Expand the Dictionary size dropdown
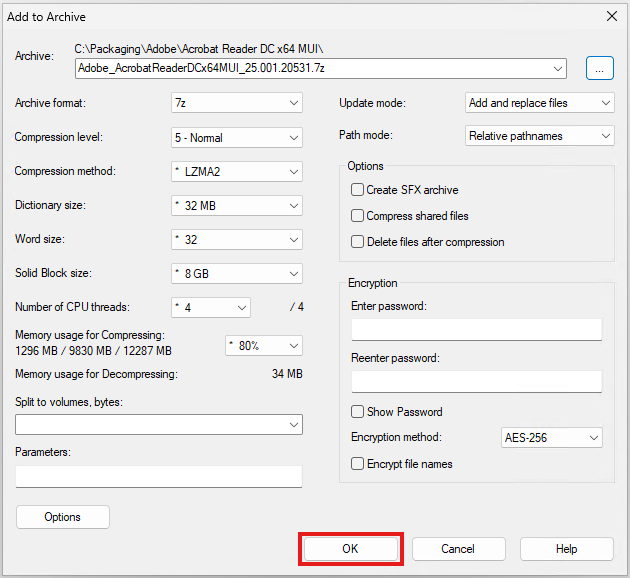The width and height of the screenshot is (630, 578). coord(236,206)
